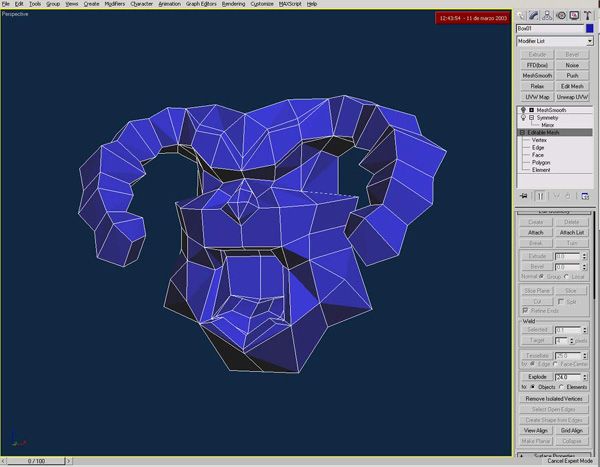Toggle the Pin Stack icon

pos(524,196)
